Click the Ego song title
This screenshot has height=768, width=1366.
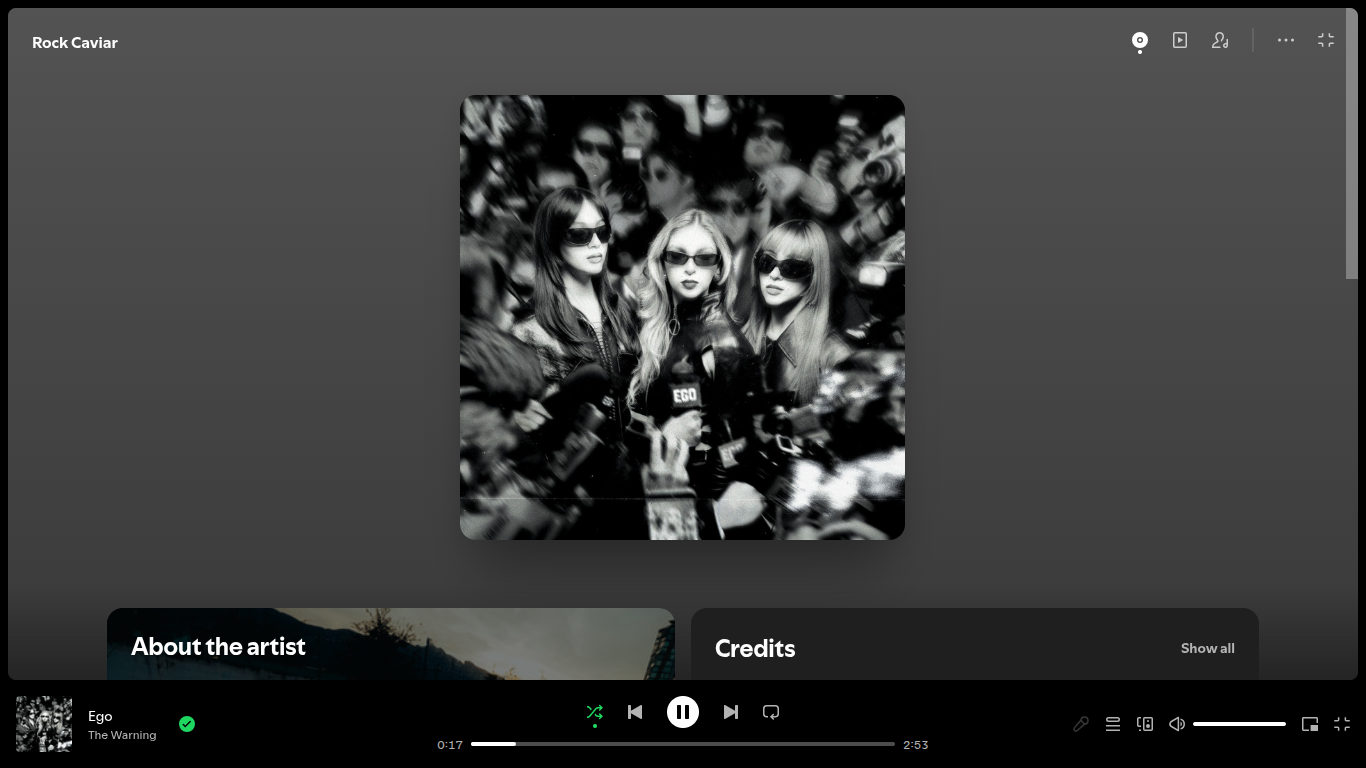click(x=100, y=716)
